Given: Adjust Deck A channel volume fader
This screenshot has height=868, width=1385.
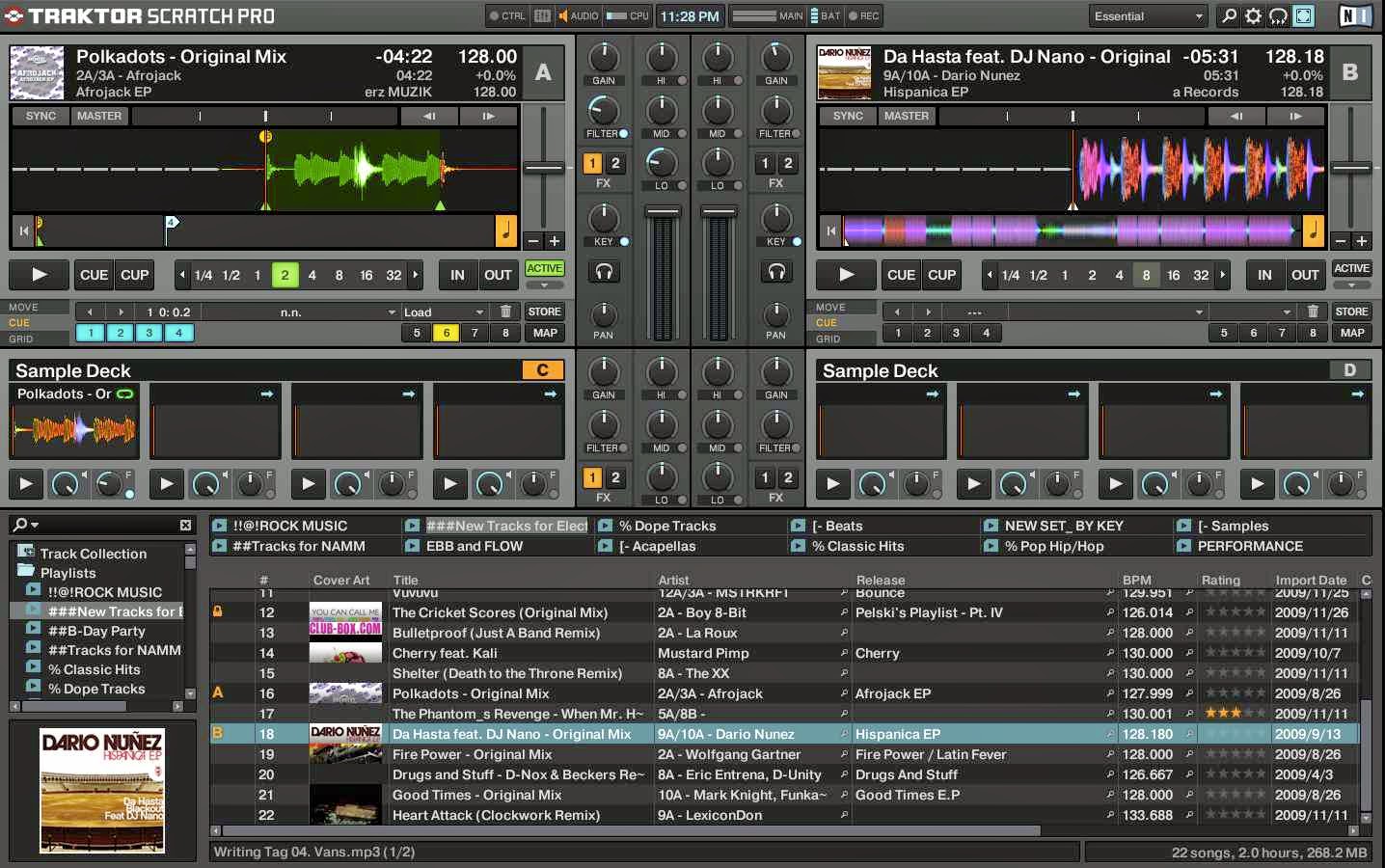Looking at the screenshot, I should click(663, 211).
